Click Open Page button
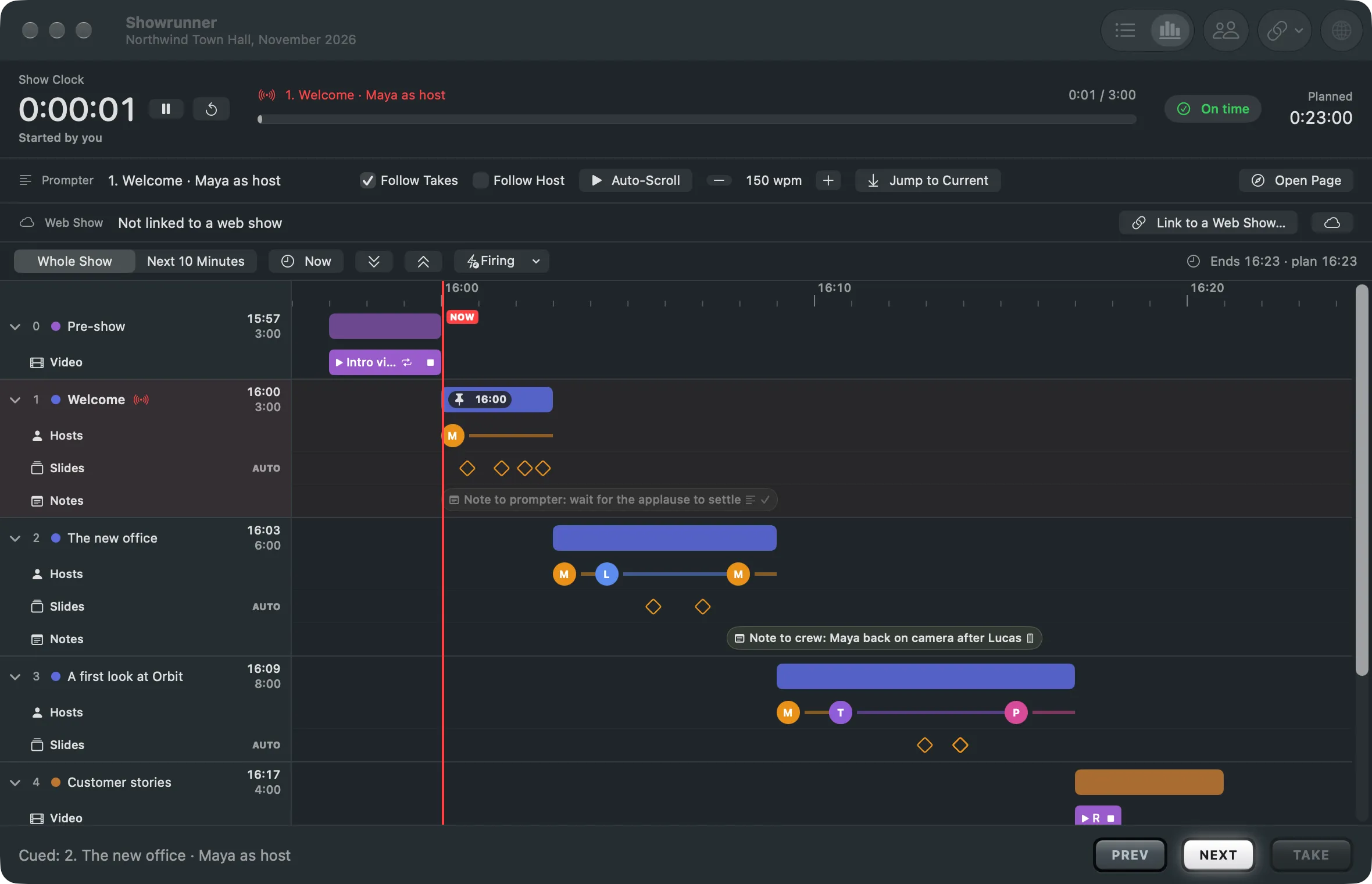The width and height of the screenshot is (1372, 884). click(x=1296, y=180)
